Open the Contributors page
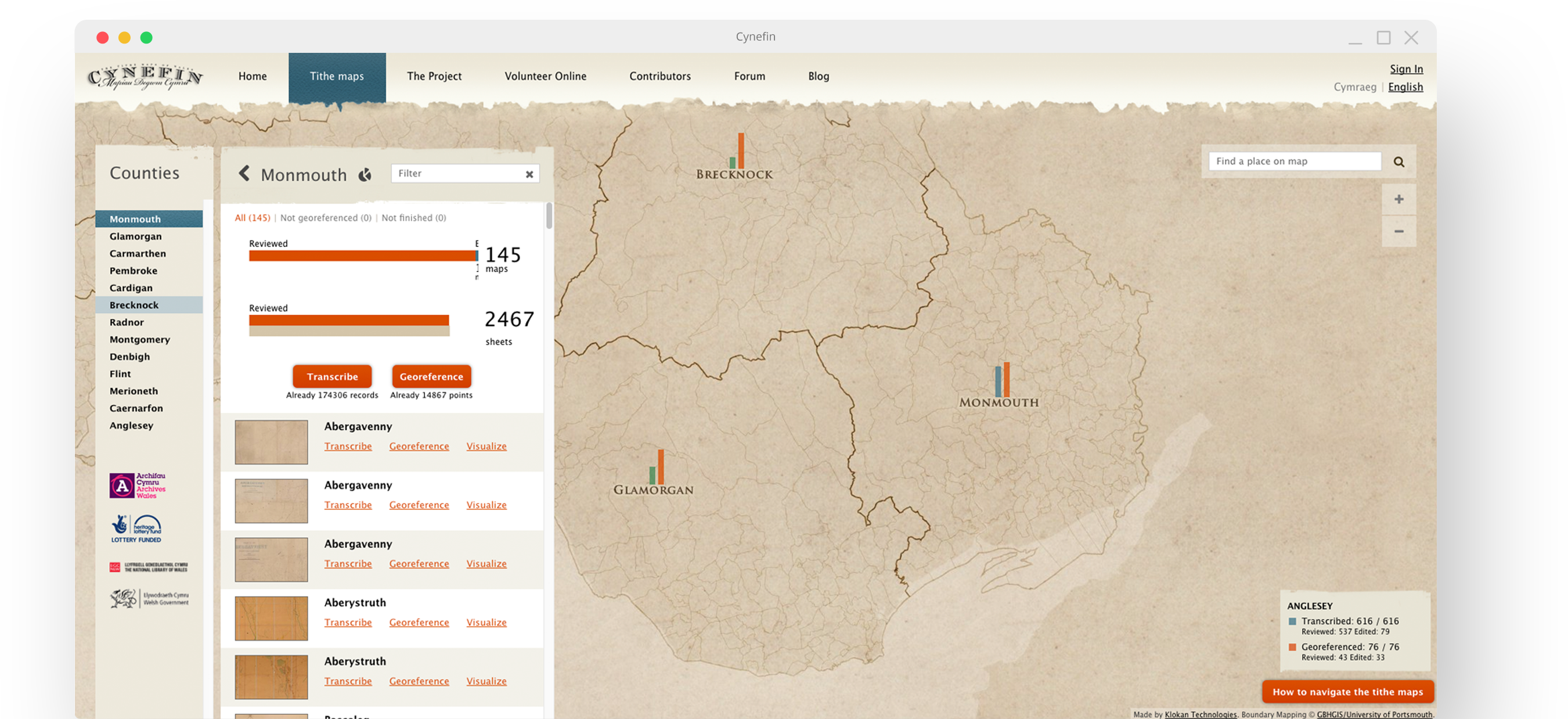This screenshot has width=1568, height=719. coord(660,76)
